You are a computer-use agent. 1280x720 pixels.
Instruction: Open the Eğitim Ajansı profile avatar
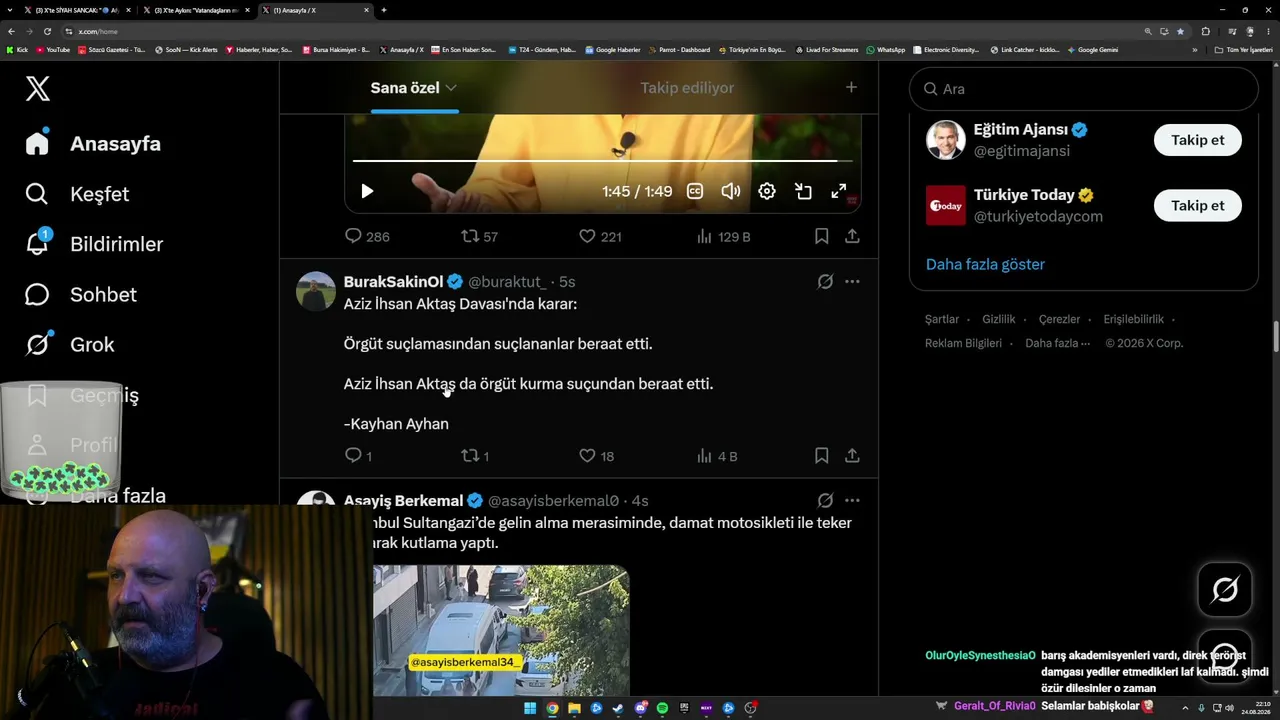point(946,140)
